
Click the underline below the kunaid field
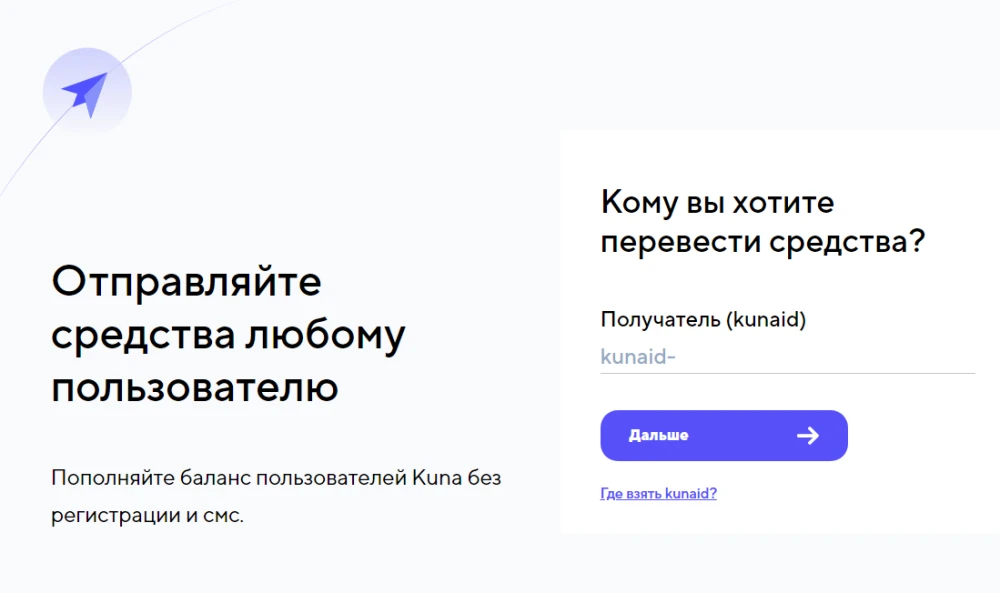click(788, 373)
